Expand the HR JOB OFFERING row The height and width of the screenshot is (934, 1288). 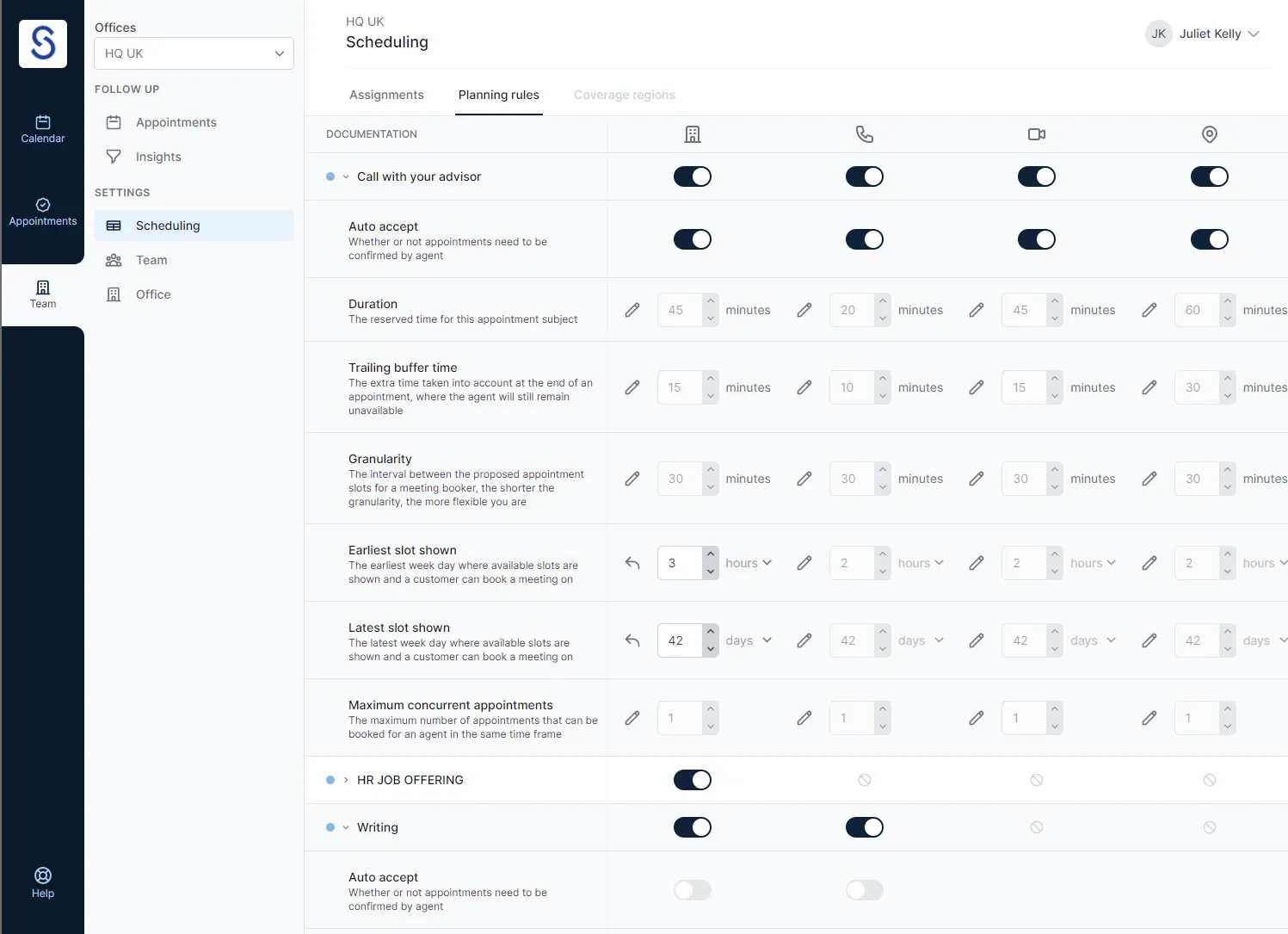346,780
